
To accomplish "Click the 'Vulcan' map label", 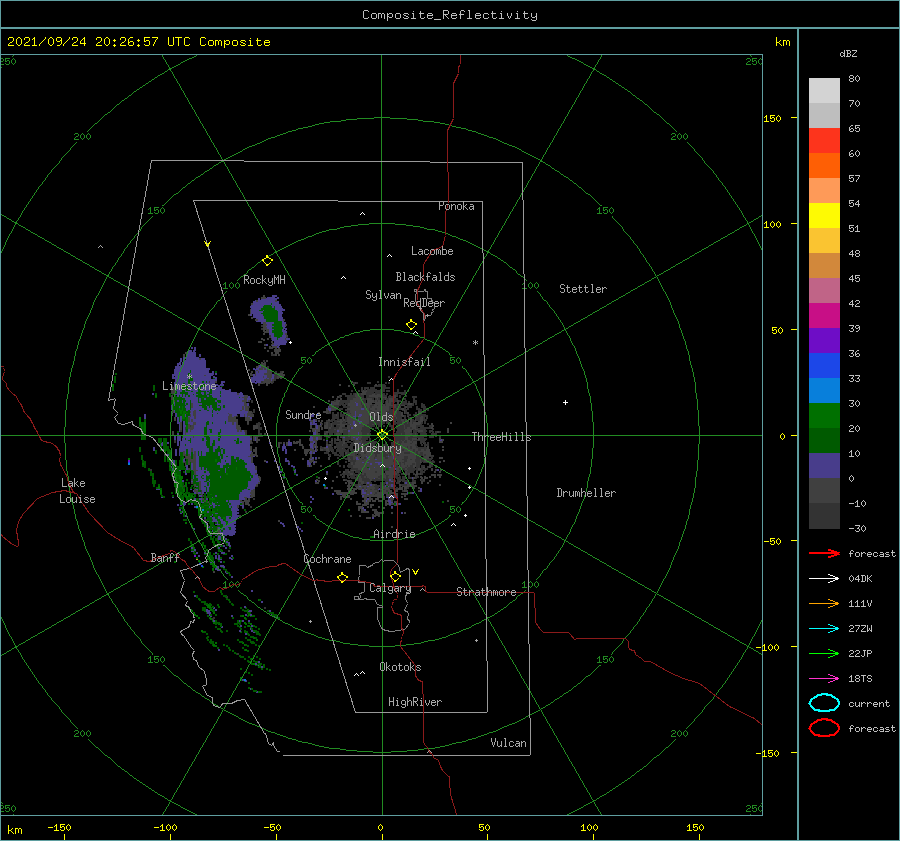I will [x=509, y=743].
